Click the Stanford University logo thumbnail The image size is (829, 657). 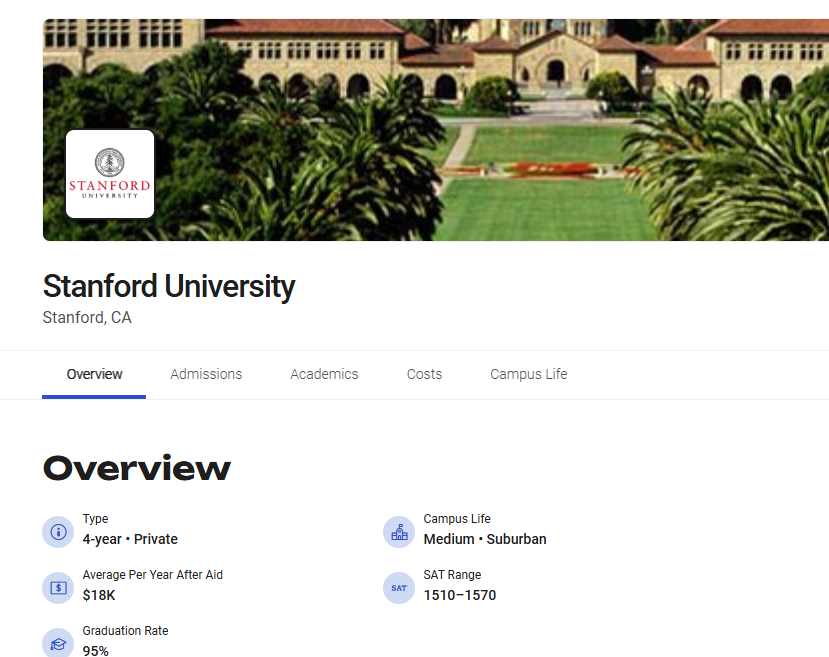tap(110, 174)
